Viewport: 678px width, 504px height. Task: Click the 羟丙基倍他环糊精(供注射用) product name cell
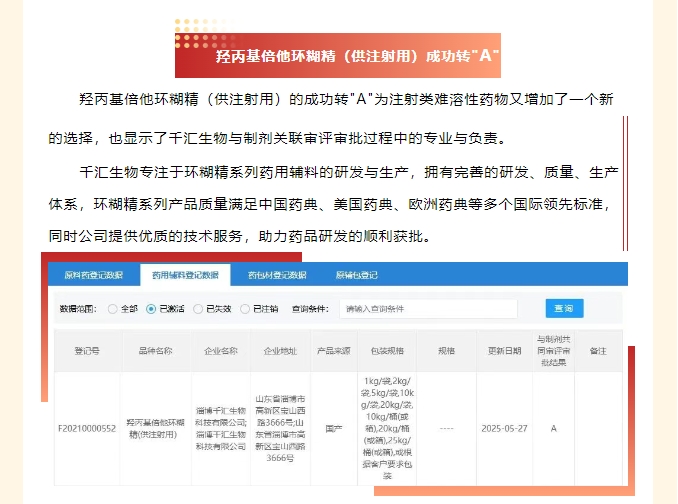coord(156,428)
